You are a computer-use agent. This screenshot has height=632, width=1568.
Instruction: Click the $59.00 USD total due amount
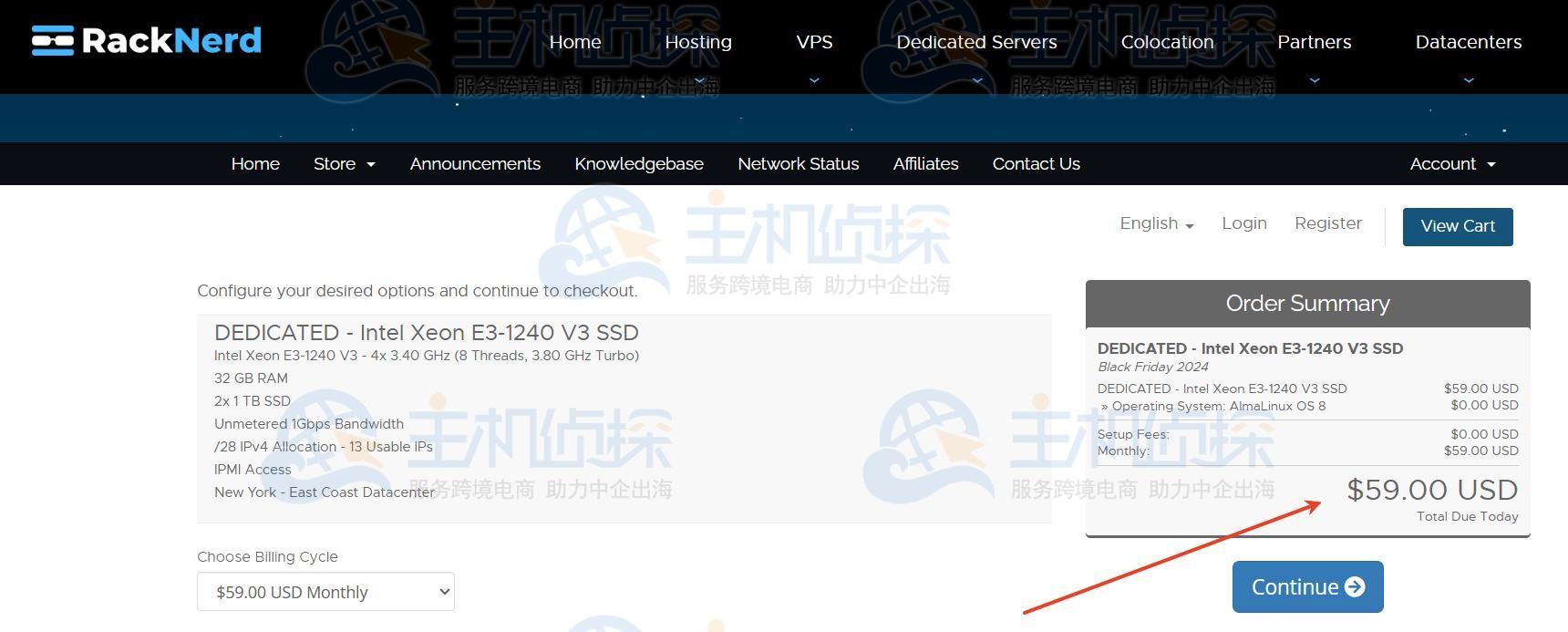(1432, 490)
